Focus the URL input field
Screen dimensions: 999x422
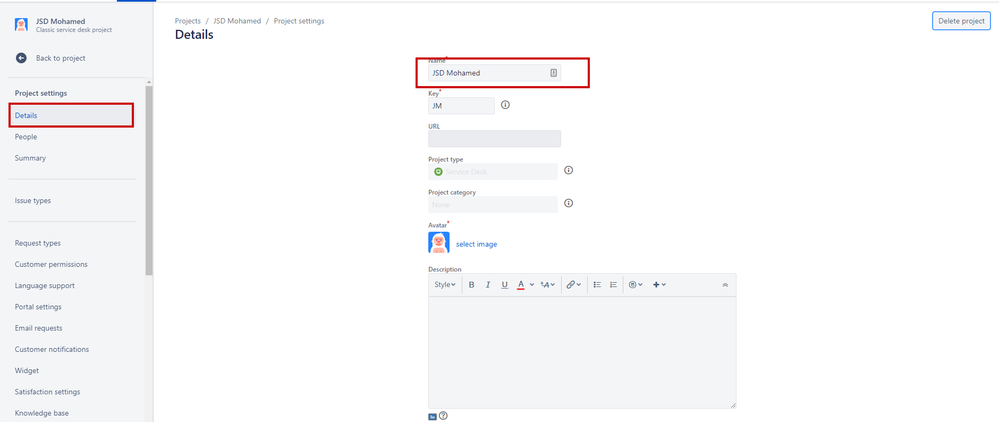point(494,138)
